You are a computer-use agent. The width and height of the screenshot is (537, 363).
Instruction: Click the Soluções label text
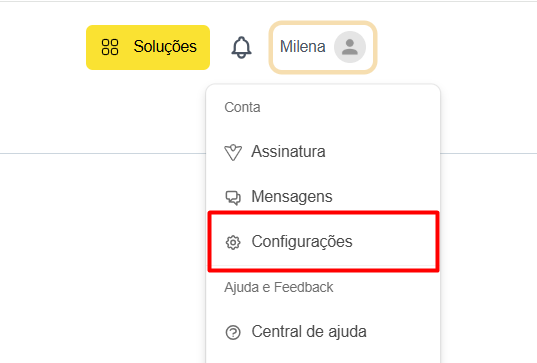pyautogui.click(x=165, y=47)
